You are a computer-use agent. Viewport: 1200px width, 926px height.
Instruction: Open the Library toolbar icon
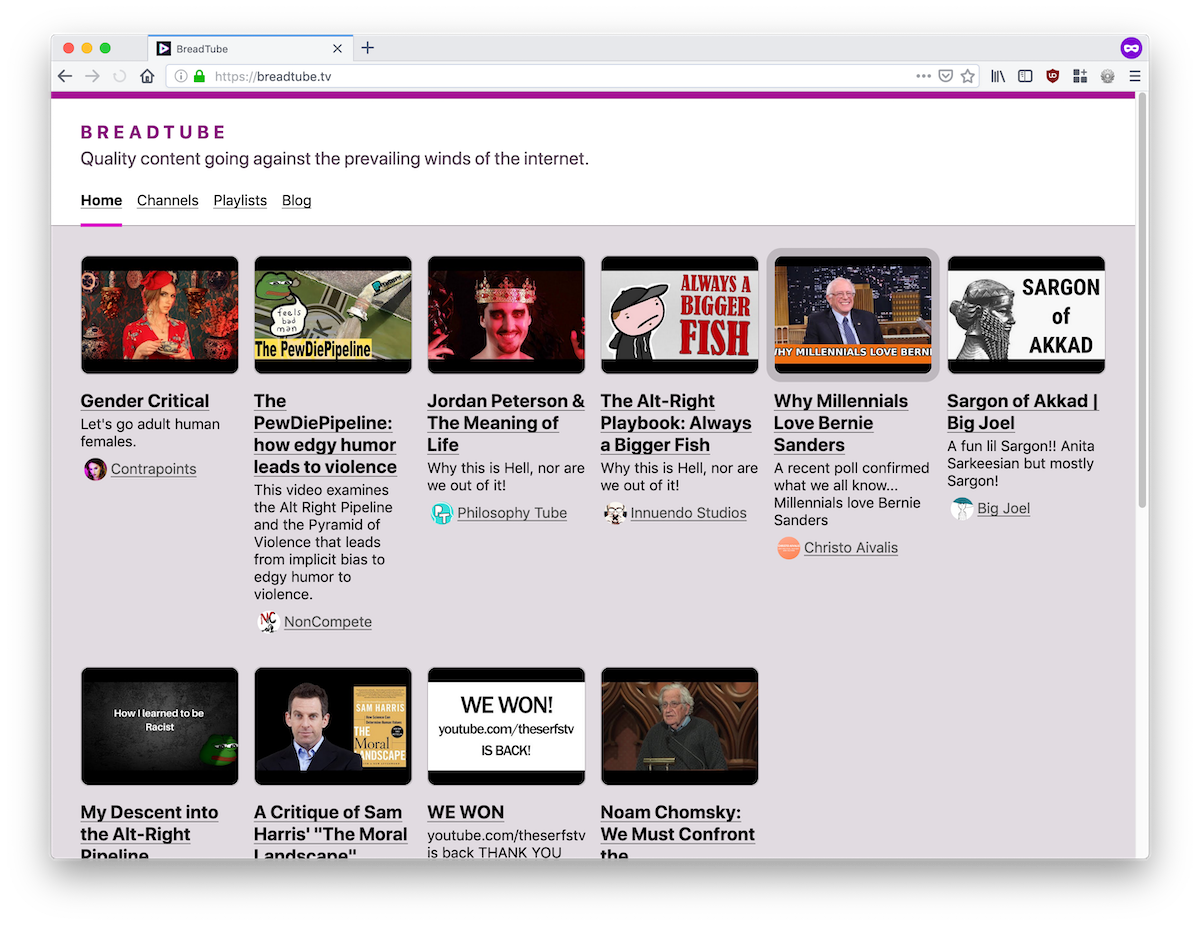tap(998, 76)
